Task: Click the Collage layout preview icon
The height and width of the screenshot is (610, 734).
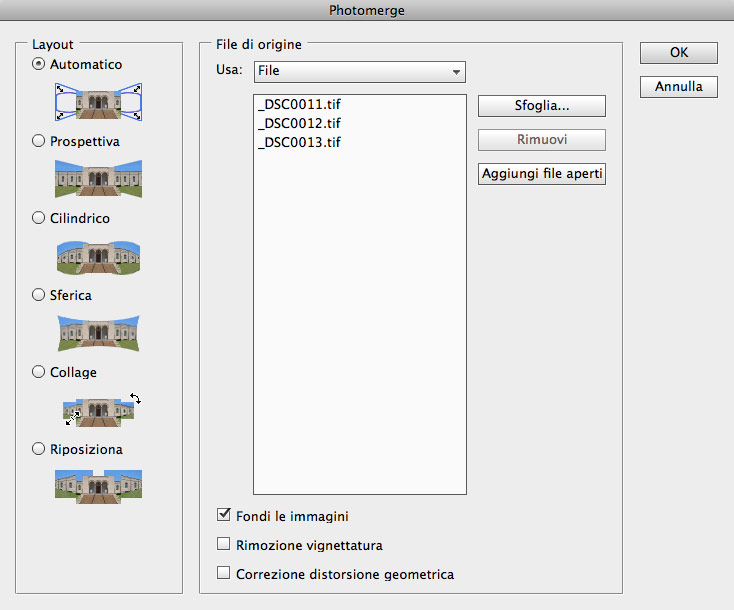Action: click(x=98, y=410)
